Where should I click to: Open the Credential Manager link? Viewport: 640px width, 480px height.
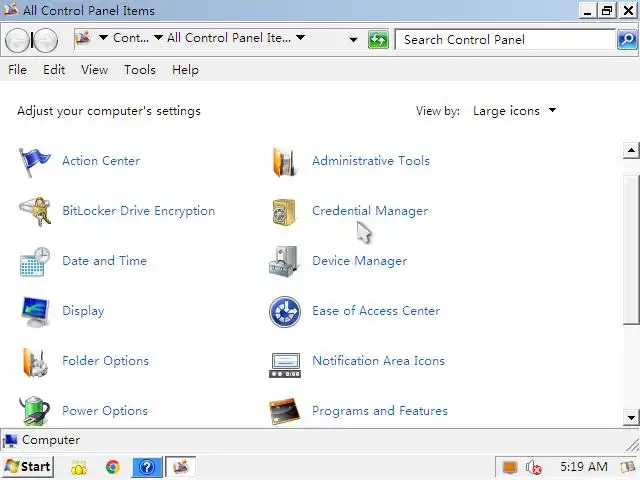coord(370,211)
